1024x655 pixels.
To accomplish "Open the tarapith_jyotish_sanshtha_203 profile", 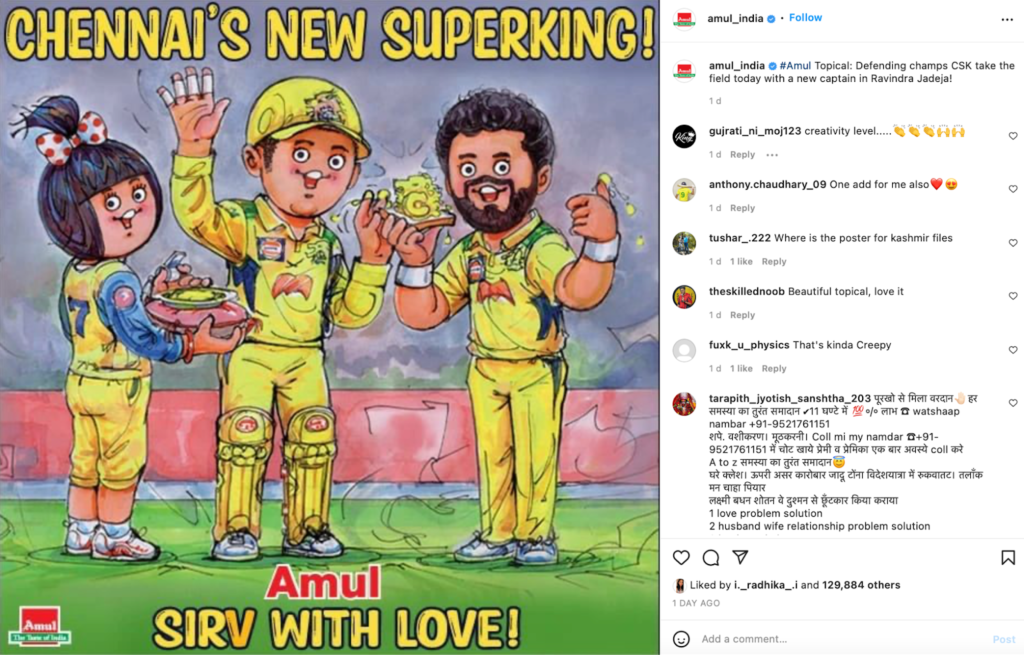I will tap(790, 398).
